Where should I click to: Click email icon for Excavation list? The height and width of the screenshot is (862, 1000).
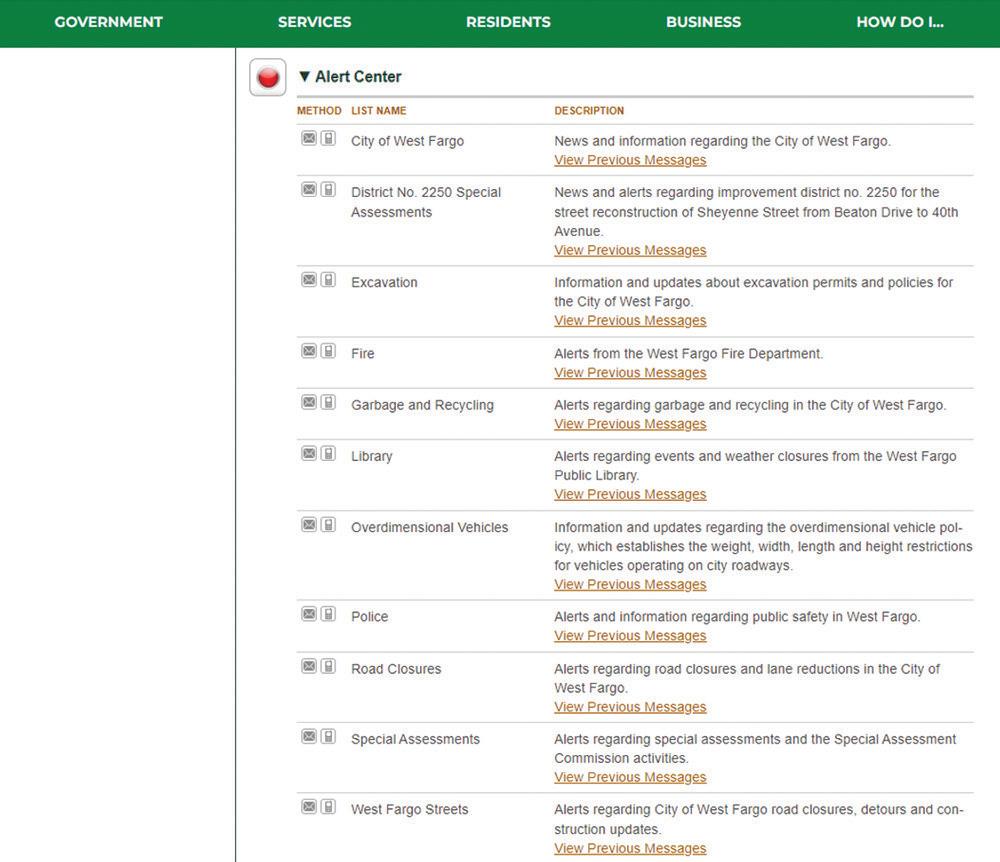pyautogui.click(x=309, y=280)
